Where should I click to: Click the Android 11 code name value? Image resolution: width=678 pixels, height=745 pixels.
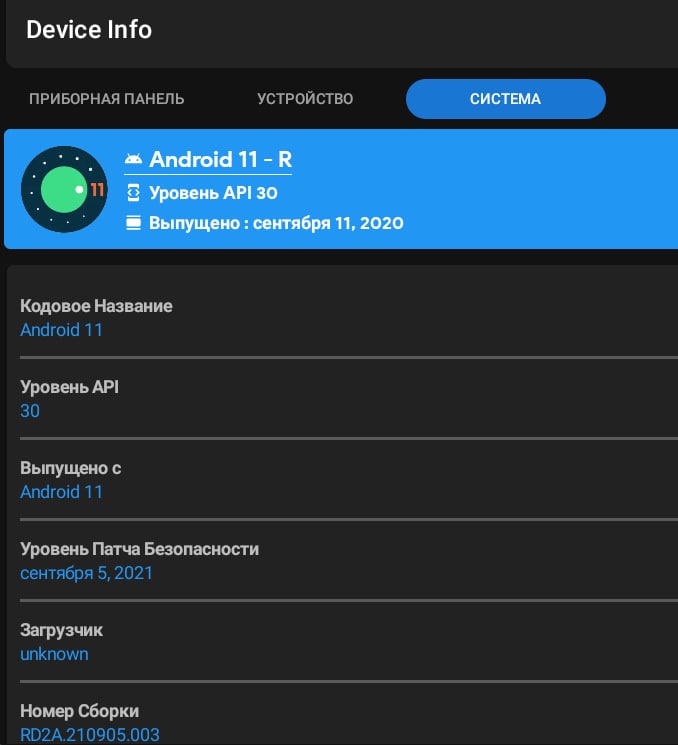pos(61,330)
